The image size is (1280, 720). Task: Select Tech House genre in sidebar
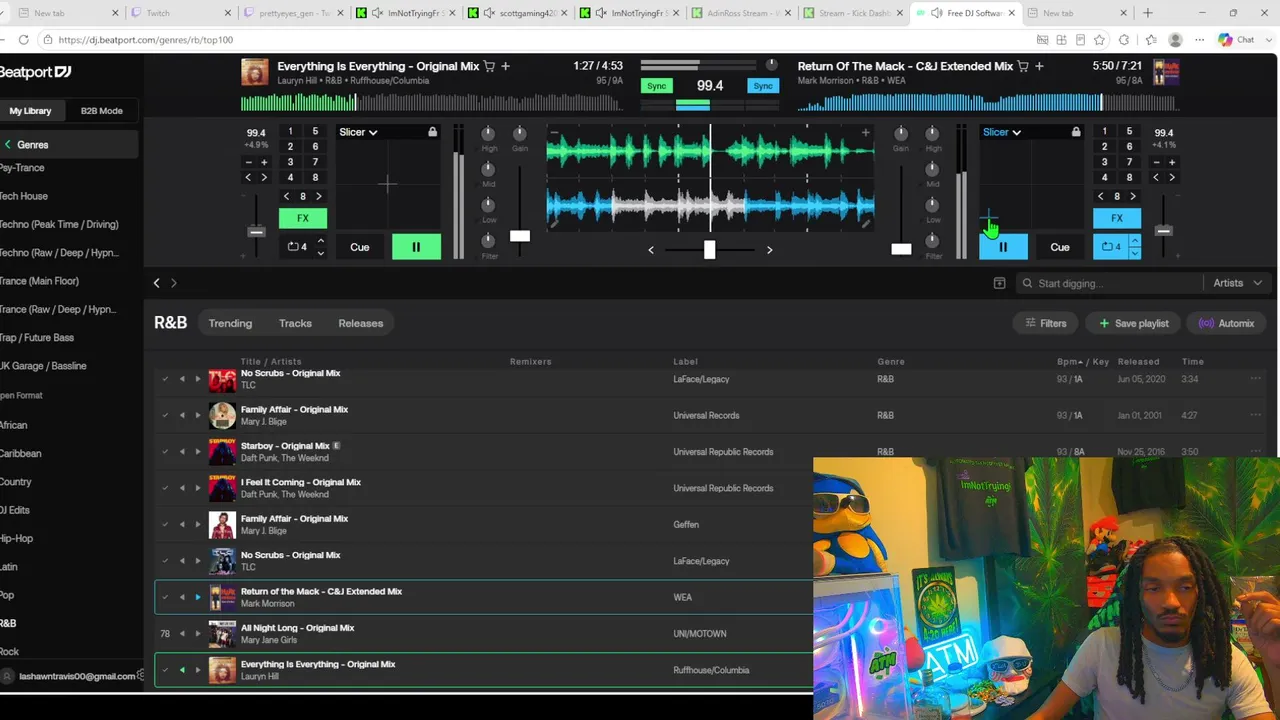23,196
